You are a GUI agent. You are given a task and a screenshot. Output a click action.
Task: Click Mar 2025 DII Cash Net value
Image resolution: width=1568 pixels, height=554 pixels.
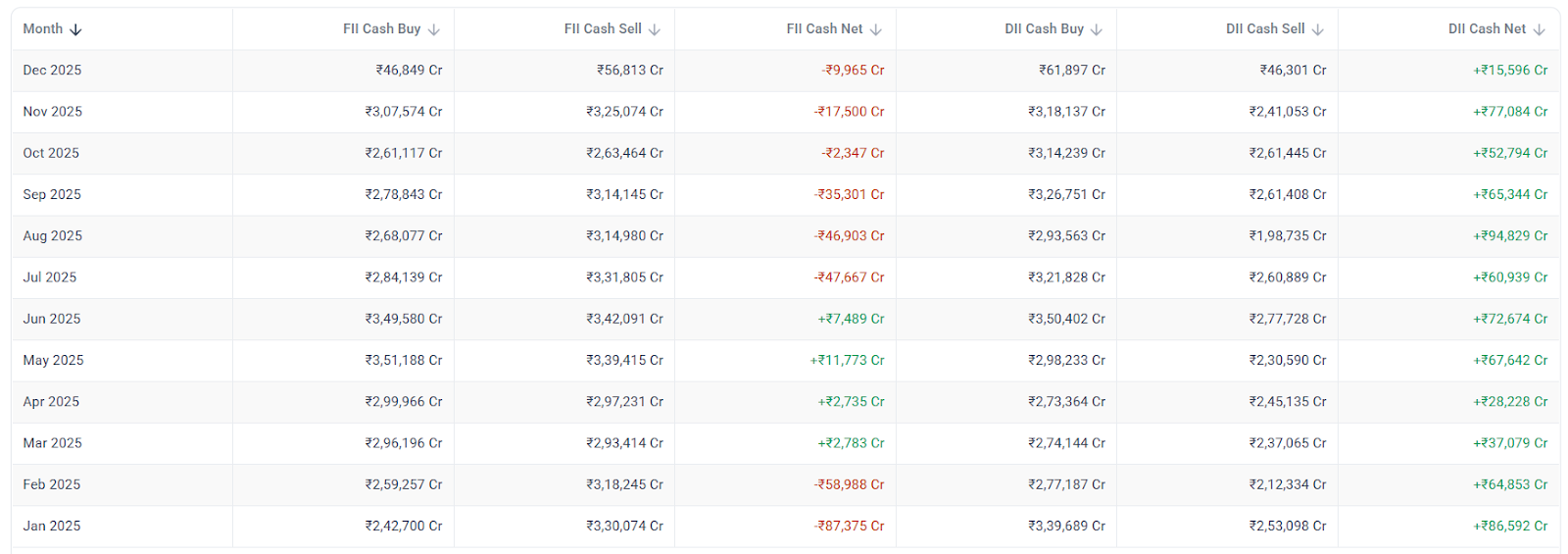(1510, 443)
